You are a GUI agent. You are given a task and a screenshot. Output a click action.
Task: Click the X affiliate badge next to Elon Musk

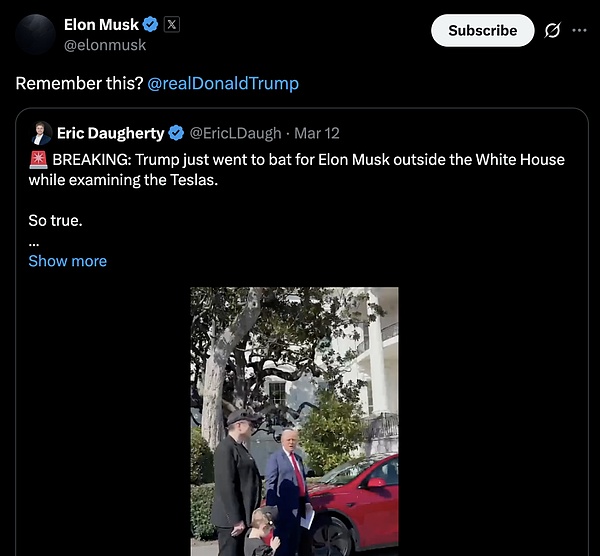tap(170, 24)
